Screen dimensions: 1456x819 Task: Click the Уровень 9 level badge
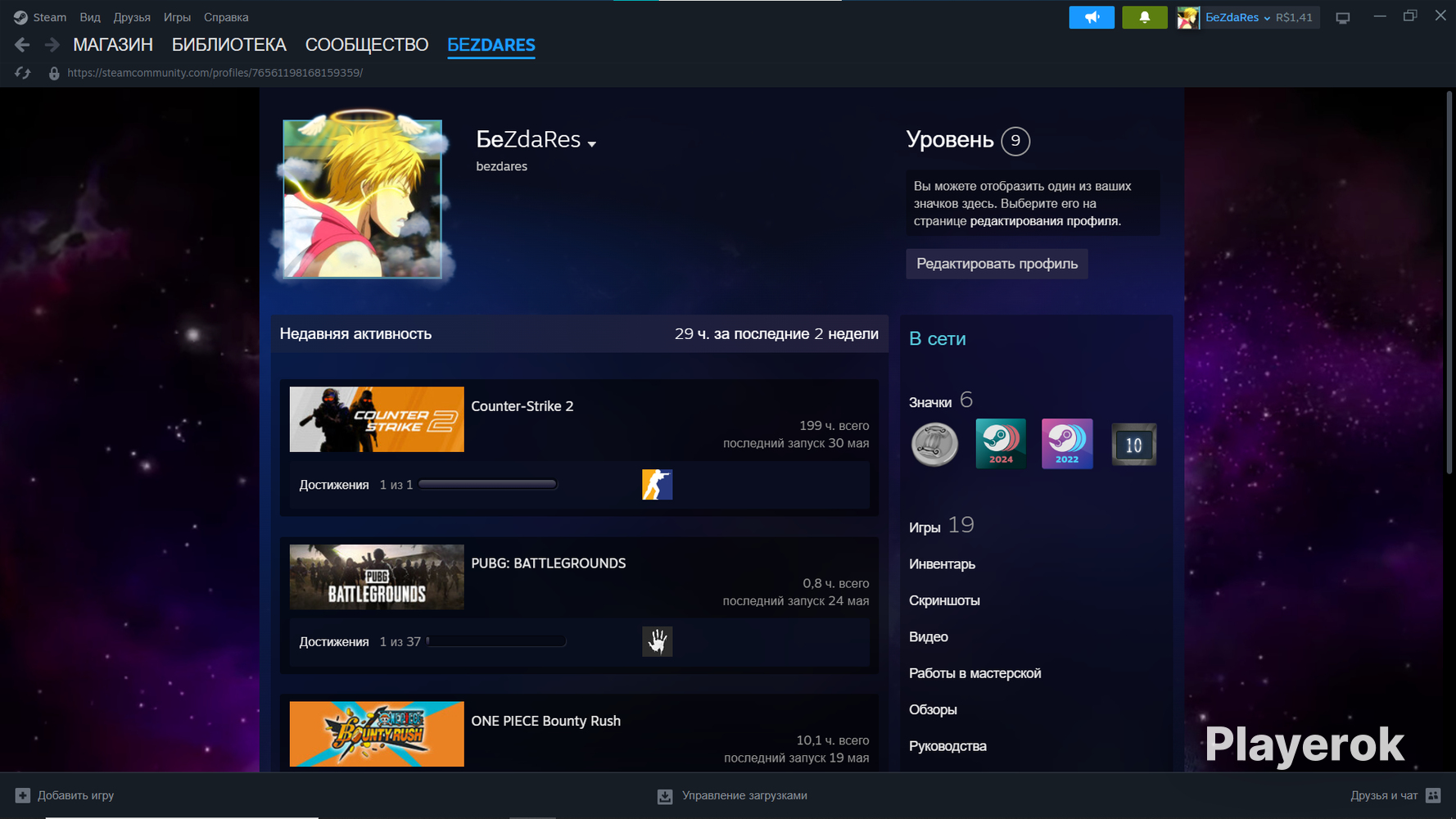1015,141
